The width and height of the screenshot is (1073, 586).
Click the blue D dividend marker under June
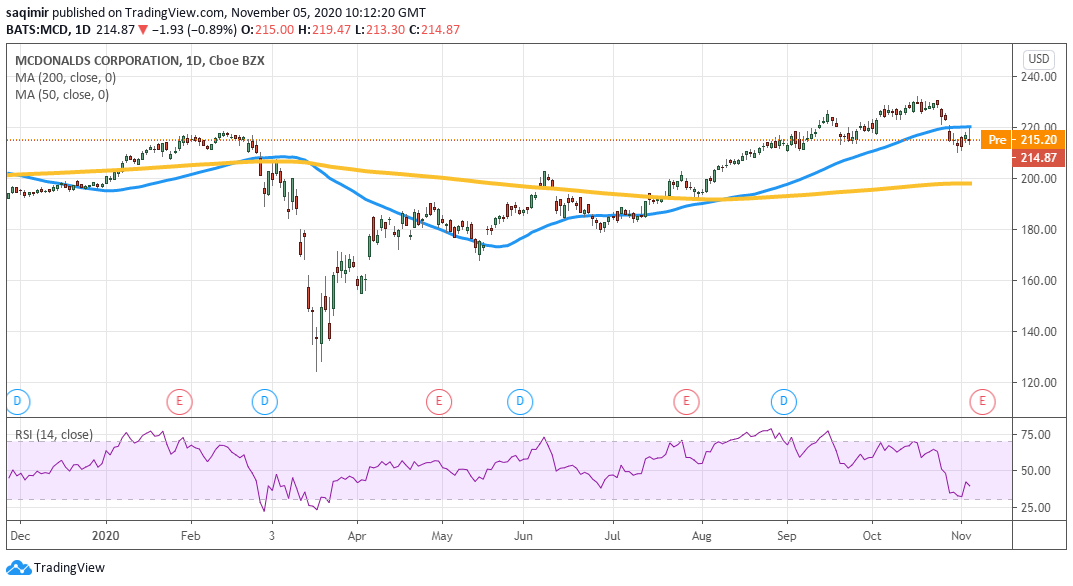pos(519,401)
